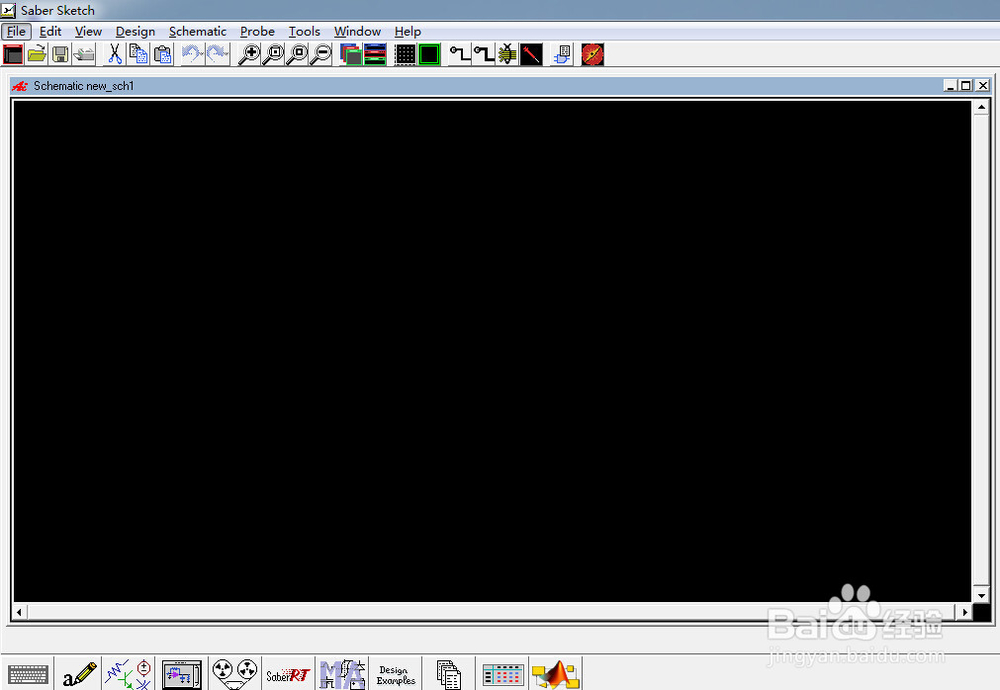The width and height of the screenshot is (1000, 690).
Task: Open the Help menu
Action: pyautogui.click(x=408, y=31)
